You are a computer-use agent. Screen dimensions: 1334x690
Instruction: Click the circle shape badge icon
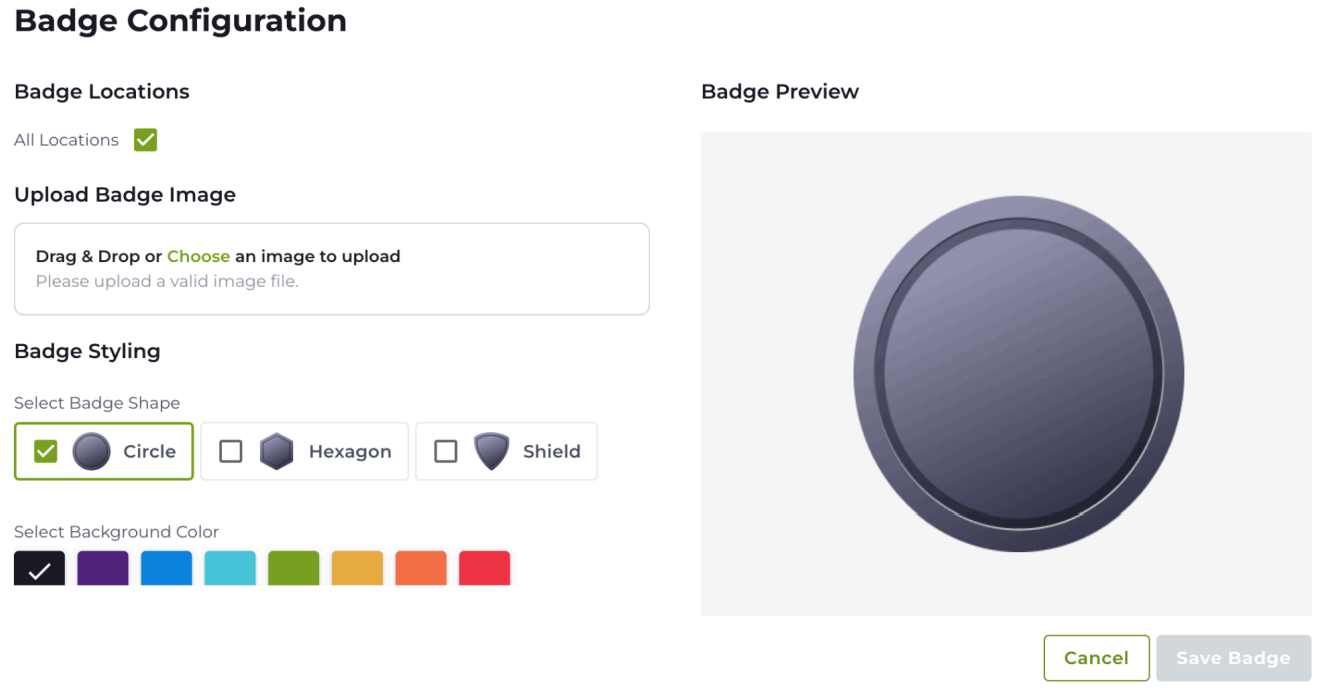(x=92, y=451)
